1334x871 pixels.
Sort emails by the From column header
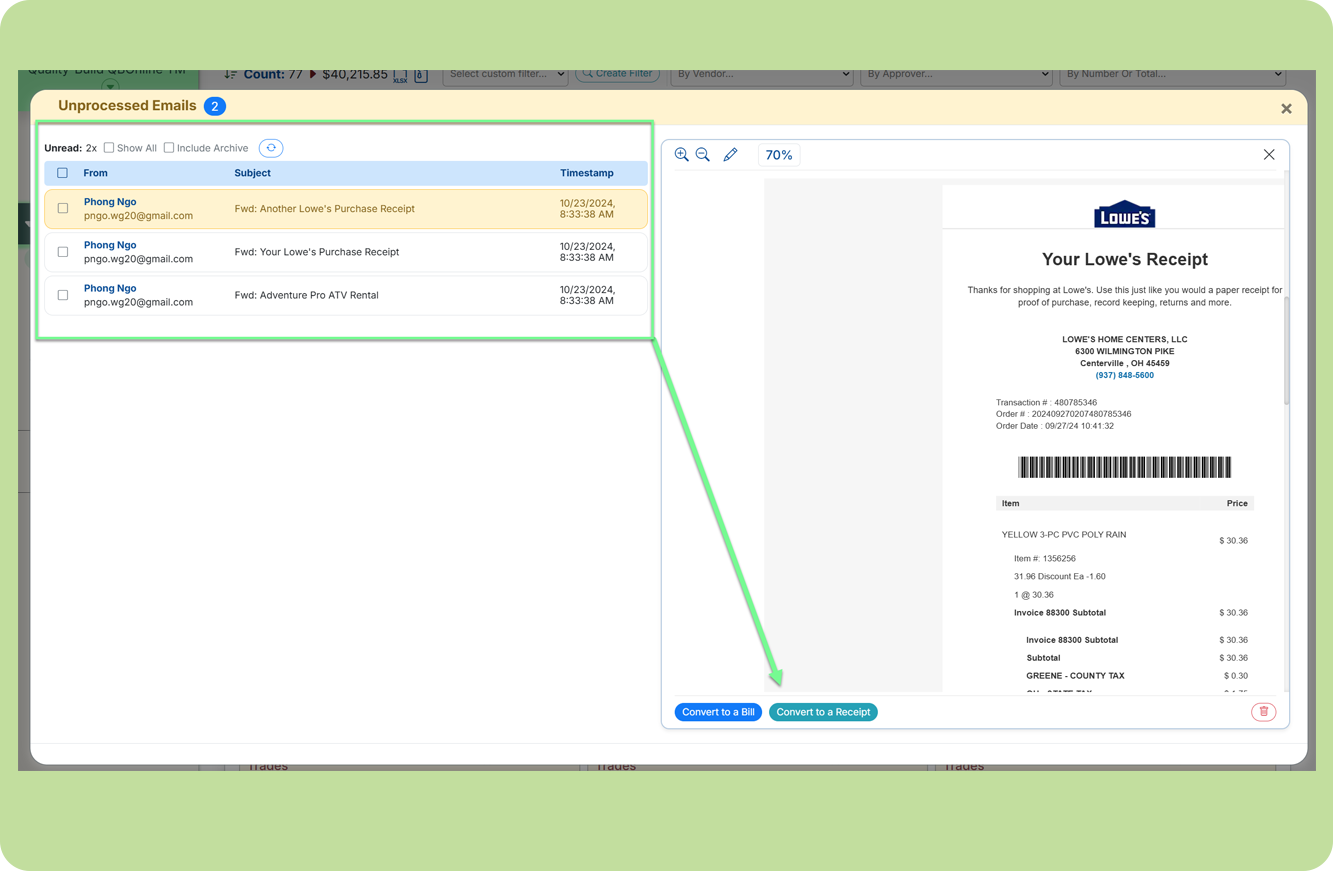tap(96, 173)
